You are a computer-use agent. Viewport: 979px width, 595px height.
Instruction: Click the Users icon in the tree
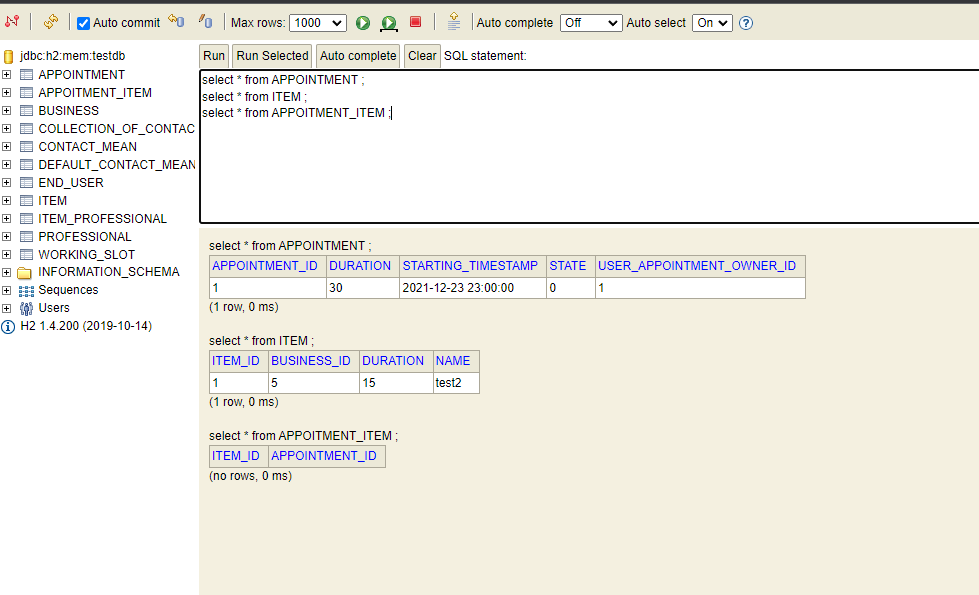[x=26, y=308]
